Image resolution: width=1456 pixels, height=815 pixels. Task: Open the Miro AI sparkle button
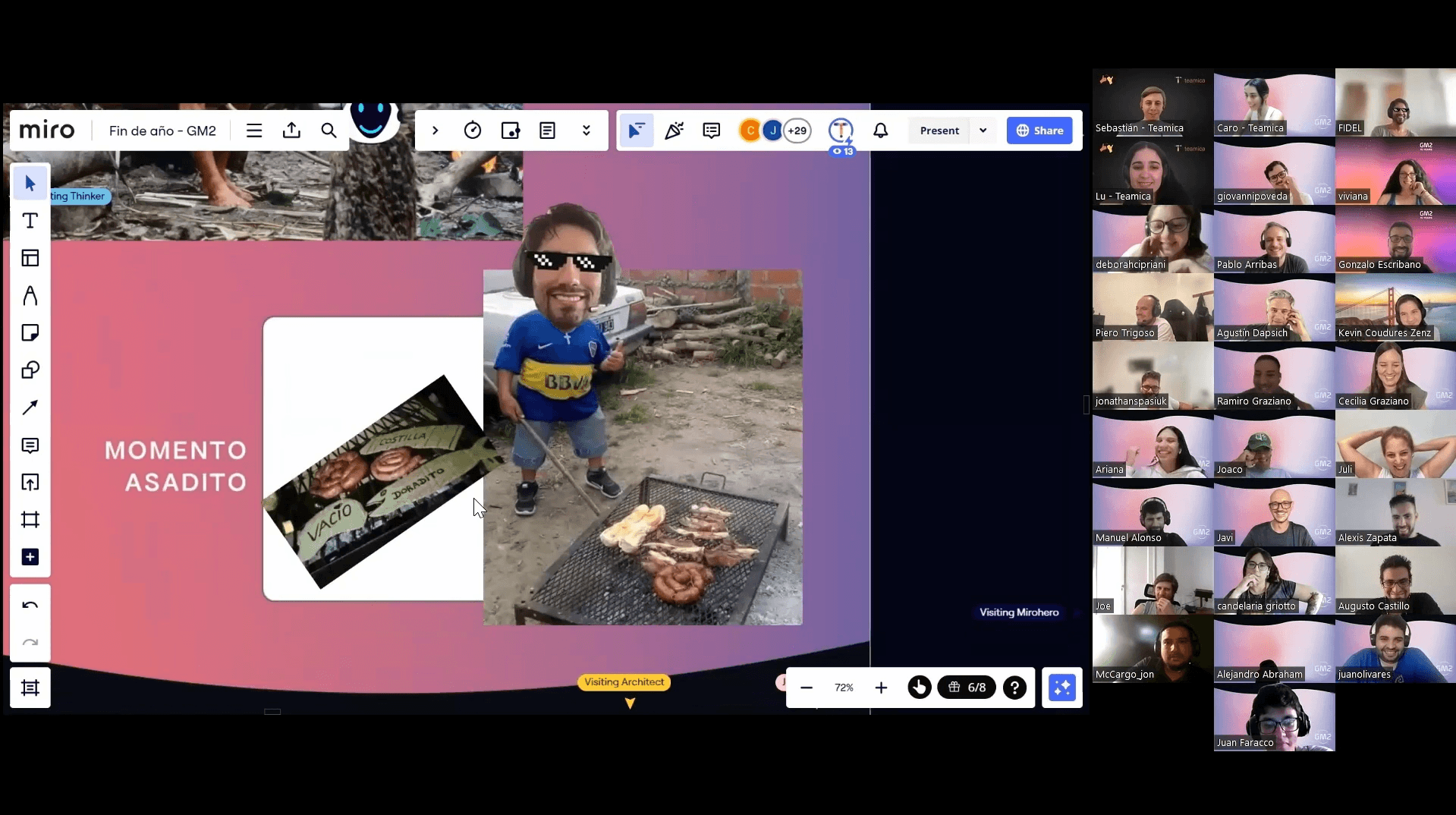pyautogui.click(x=1062, y=688)
